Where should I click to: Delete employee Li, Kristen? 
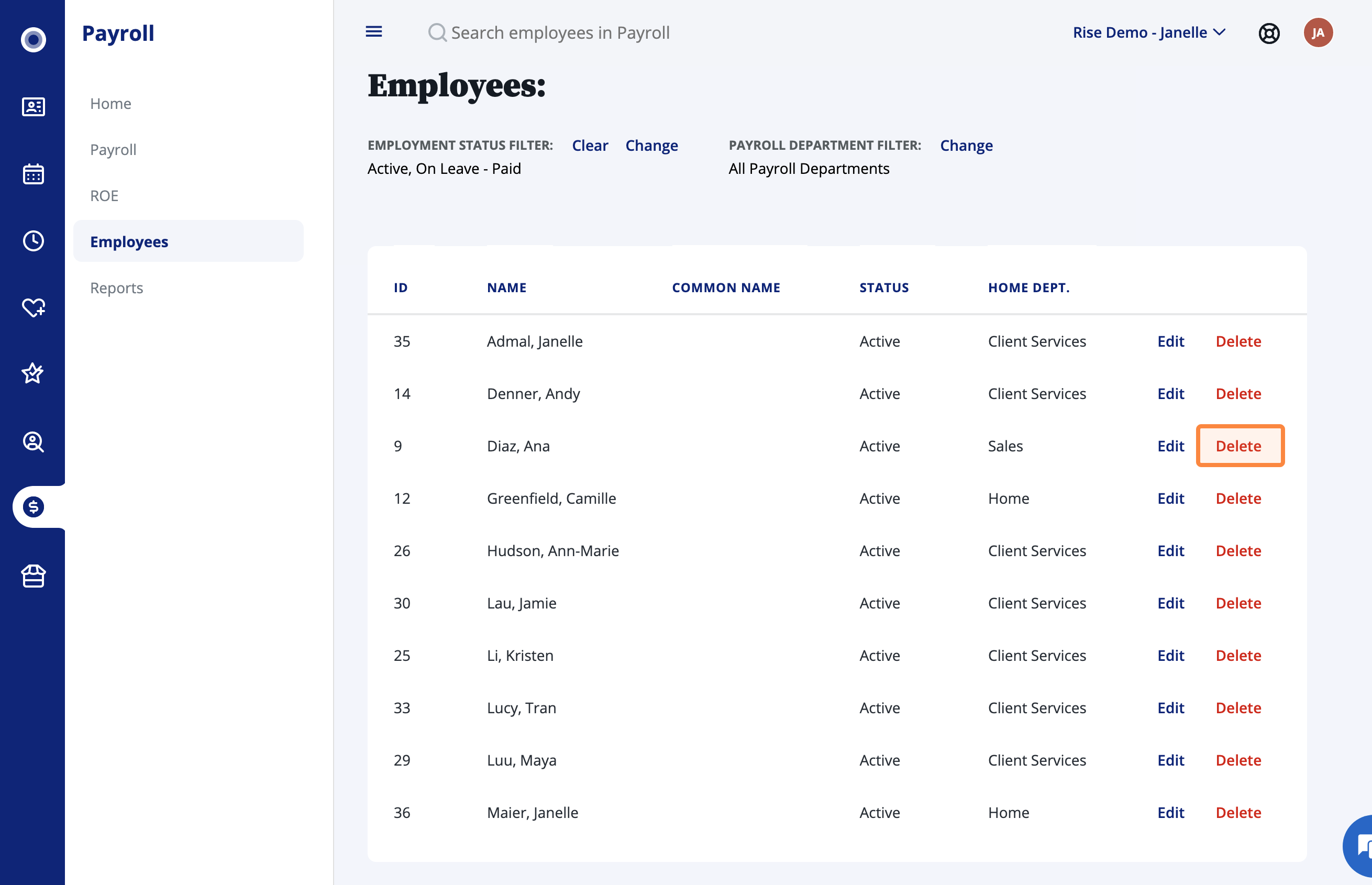click(1238, 655)
